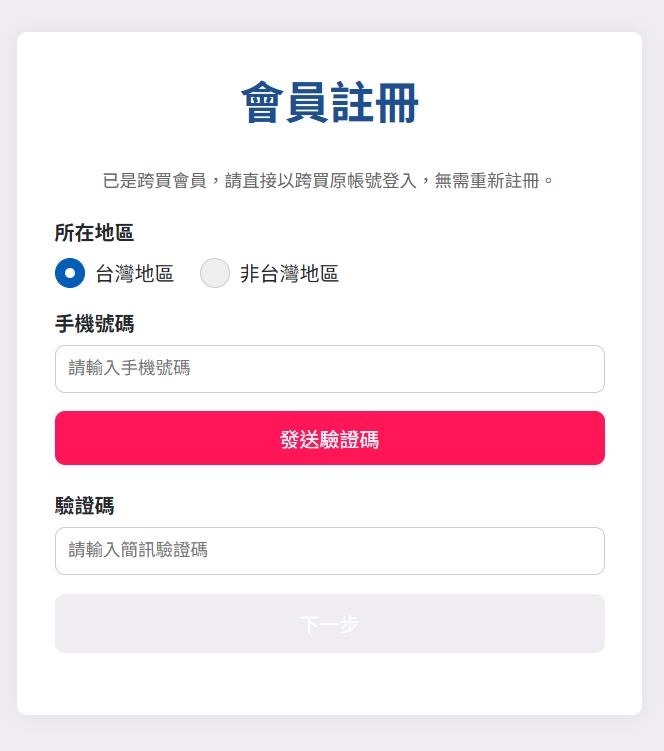
Task: Click the 請輸入簡訊驗證碼 placeholder text
Action: [138, 551]
